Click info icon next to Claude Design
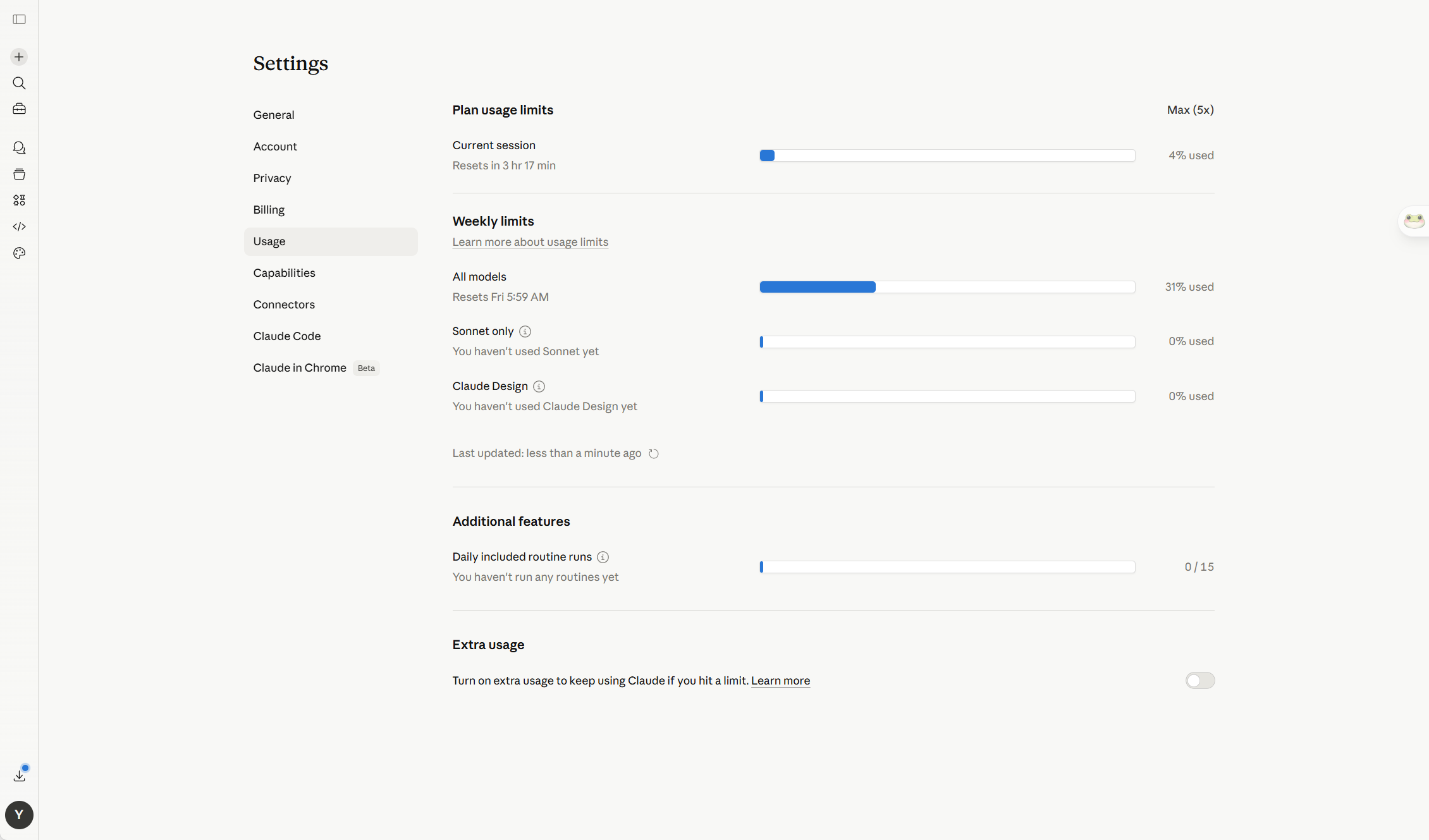This screenshot has width=1429, height=840. pos(539,386)
